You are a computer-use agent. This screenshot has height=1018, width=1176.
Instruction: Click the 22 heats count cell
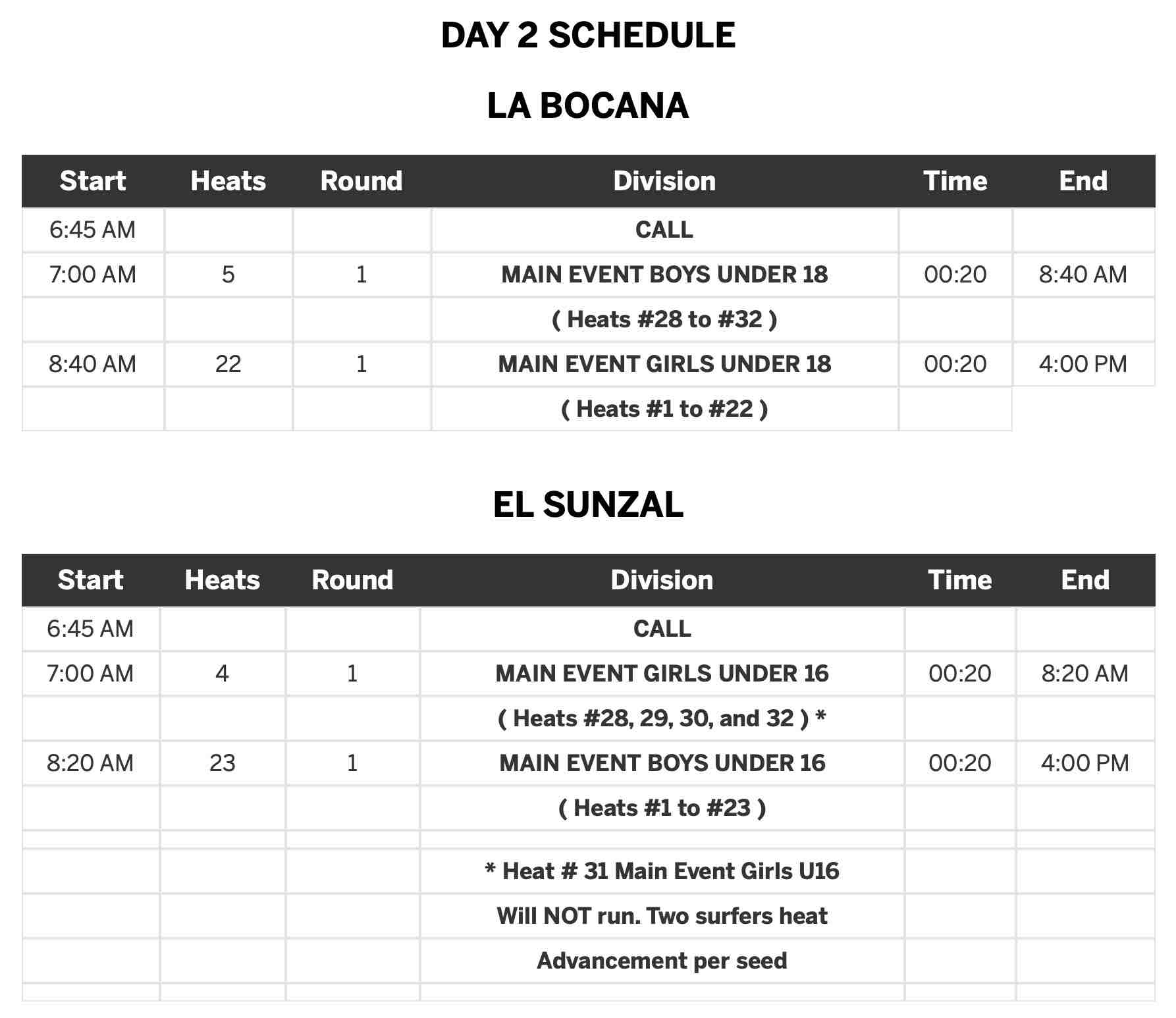[228, 364]
